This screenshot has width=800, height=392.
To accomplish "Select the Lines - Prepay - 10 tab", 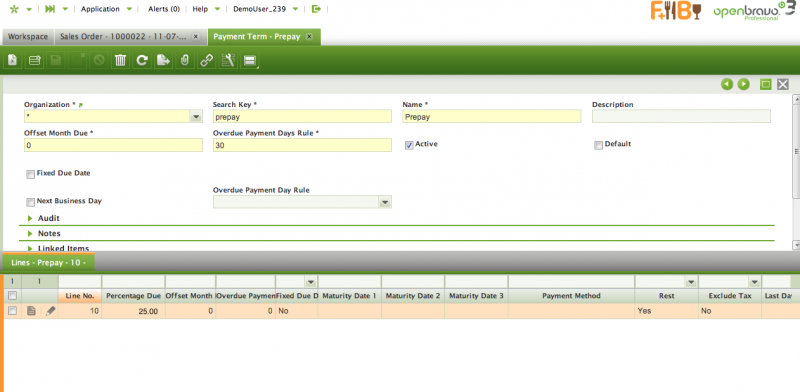I will click(x=48, y=263).
